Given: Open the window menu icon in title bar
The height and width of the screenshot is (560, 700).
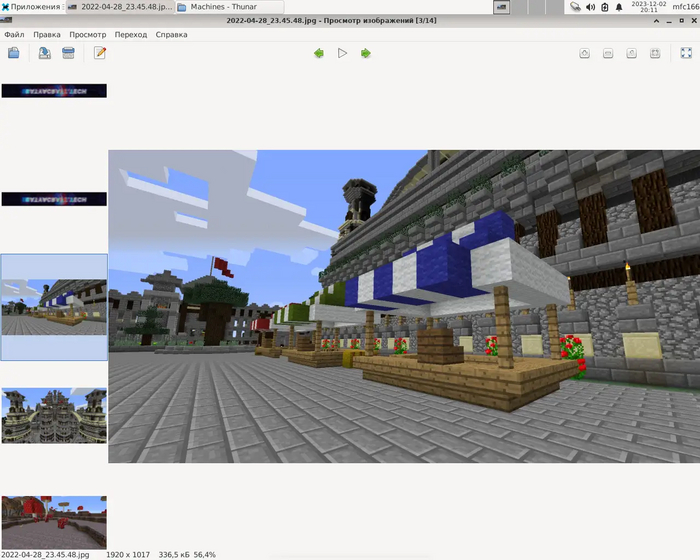Looking at the screenshot, I should point(6,20).
